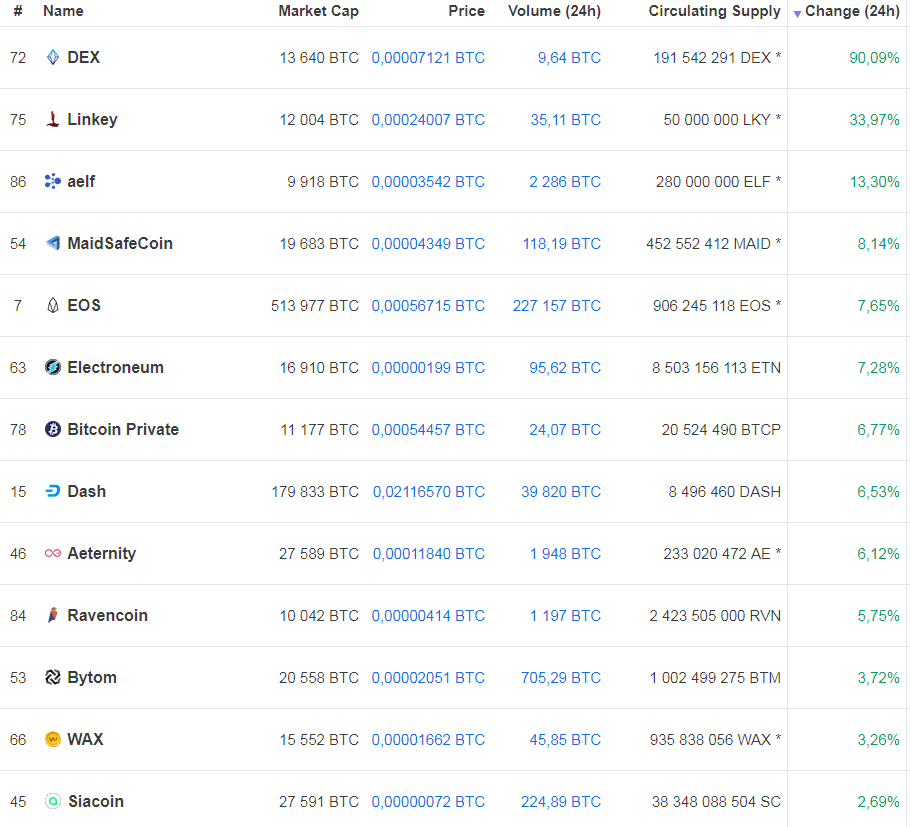
Task: Select WAX change value 3,26%
Action: [879, 740]
